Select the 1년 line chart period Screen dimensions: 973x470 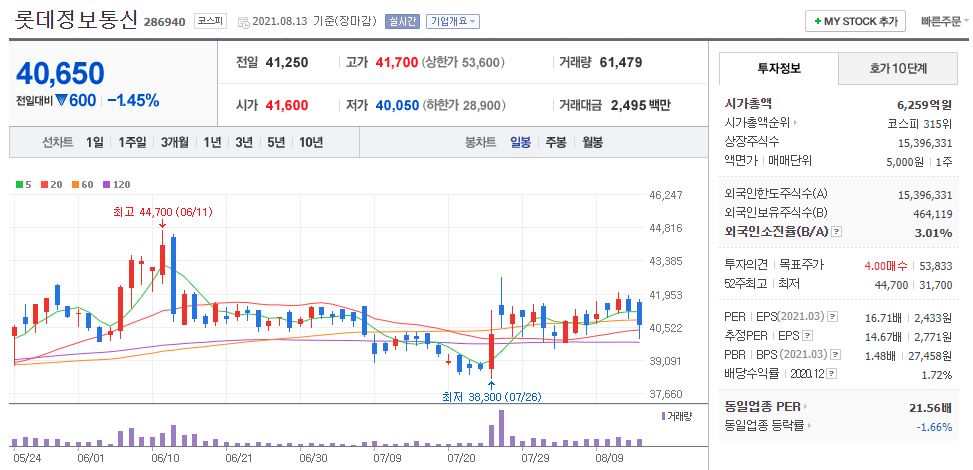[x=212, y=142]
